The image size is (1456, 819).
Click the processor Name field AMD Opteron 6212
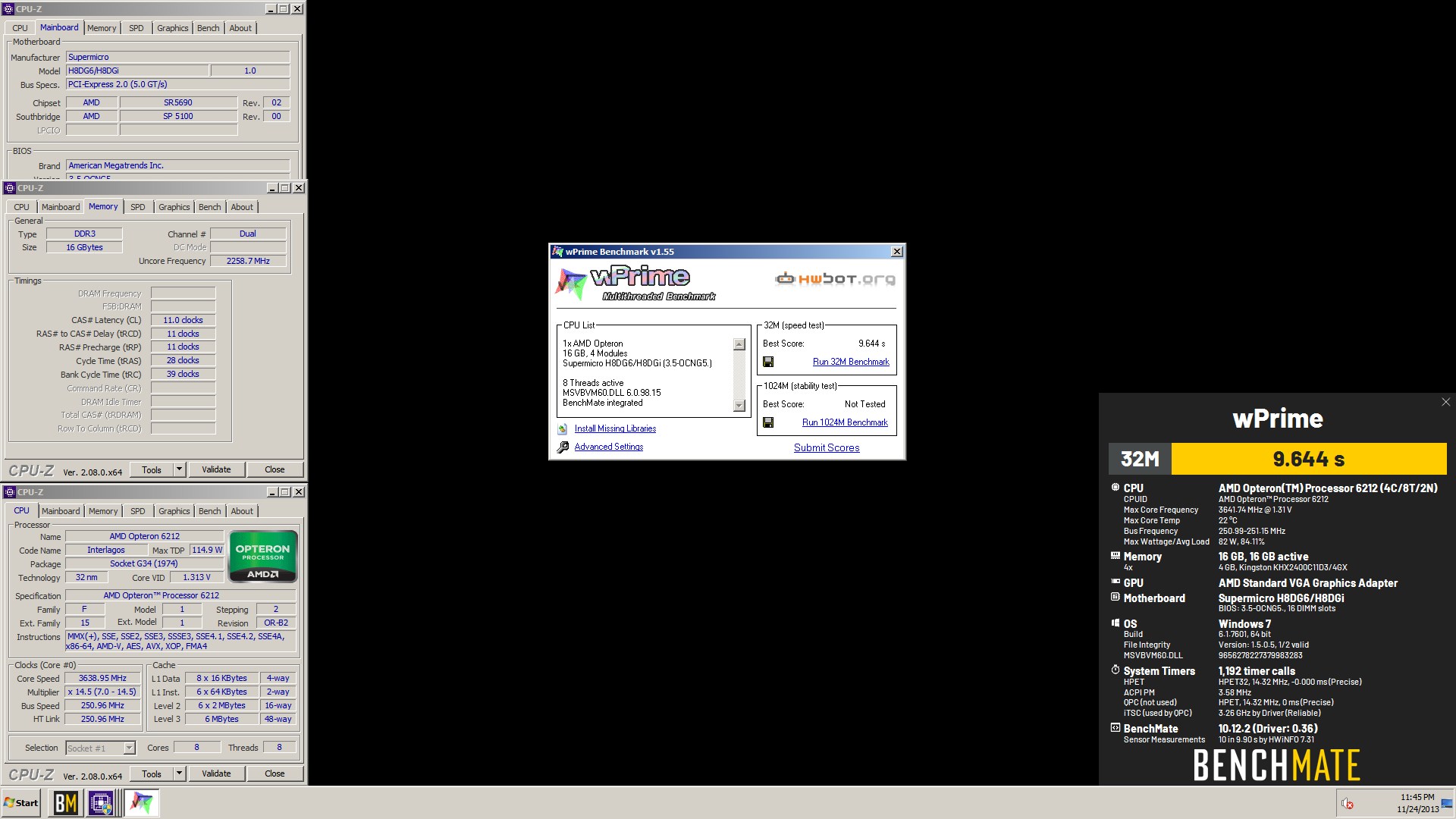(x=145, y=536)
